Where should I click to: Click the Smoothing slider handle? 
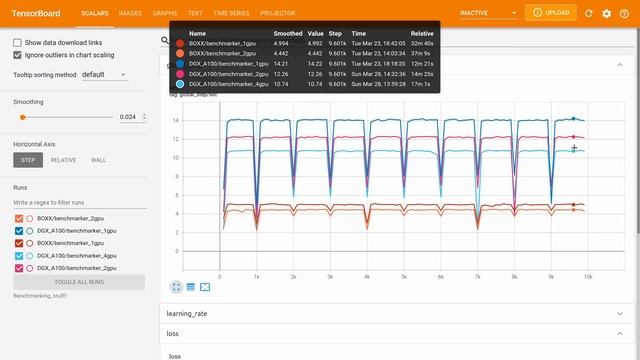(23, 117)
